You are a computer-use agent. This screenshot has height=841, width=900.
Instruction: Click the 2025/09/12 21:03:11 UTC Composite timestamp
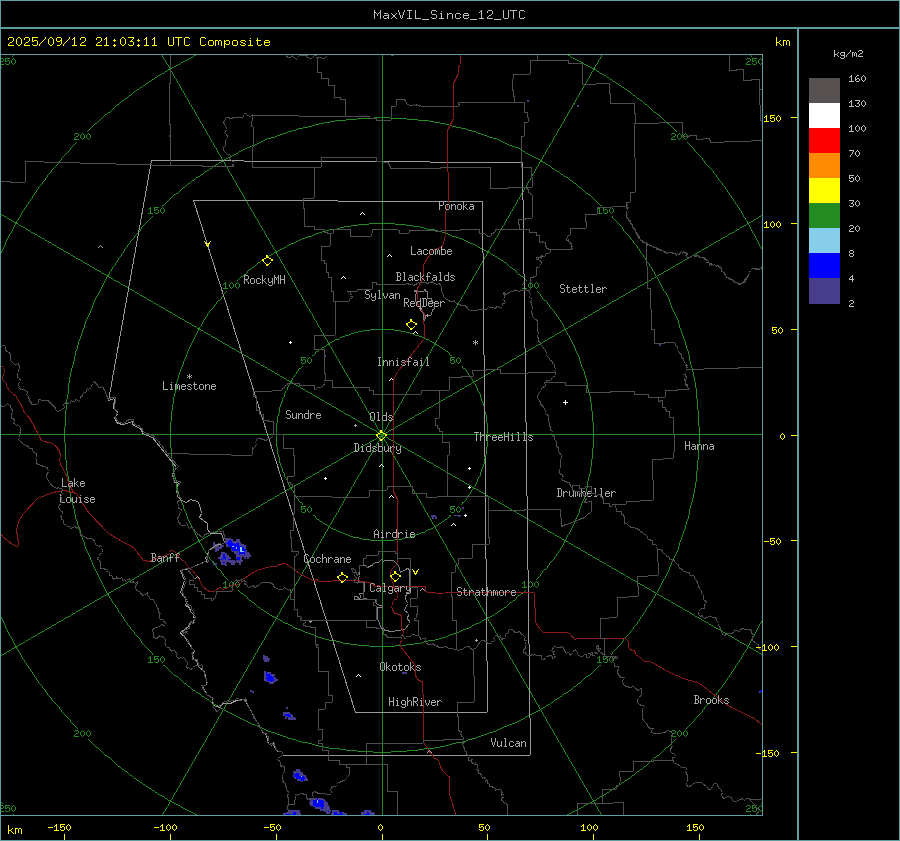[138, 42]
